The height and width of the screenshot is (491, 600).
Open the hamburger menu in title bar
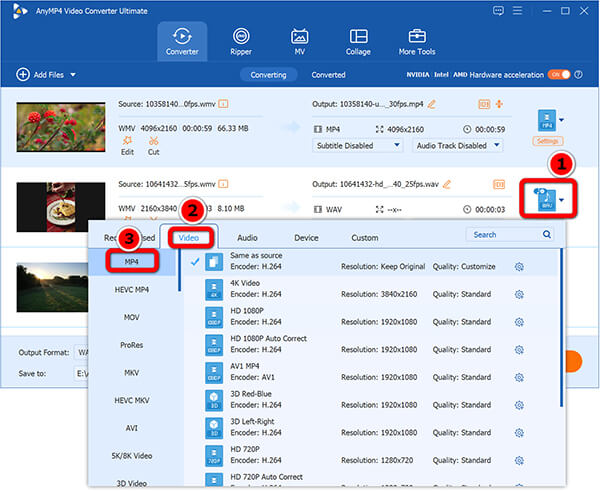[x=517, y=11]
